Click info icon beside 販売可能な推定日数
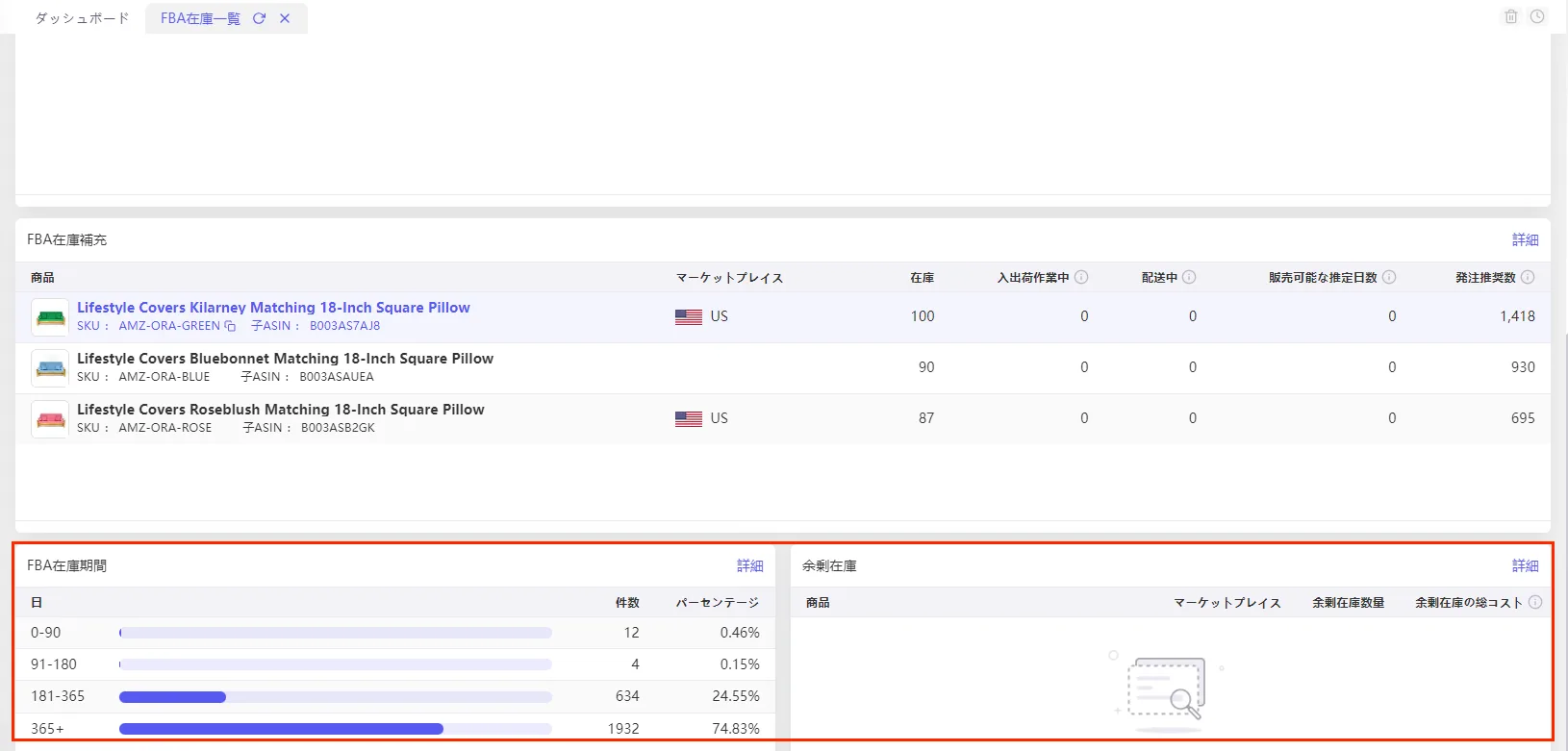 [x=1389, y=277]
